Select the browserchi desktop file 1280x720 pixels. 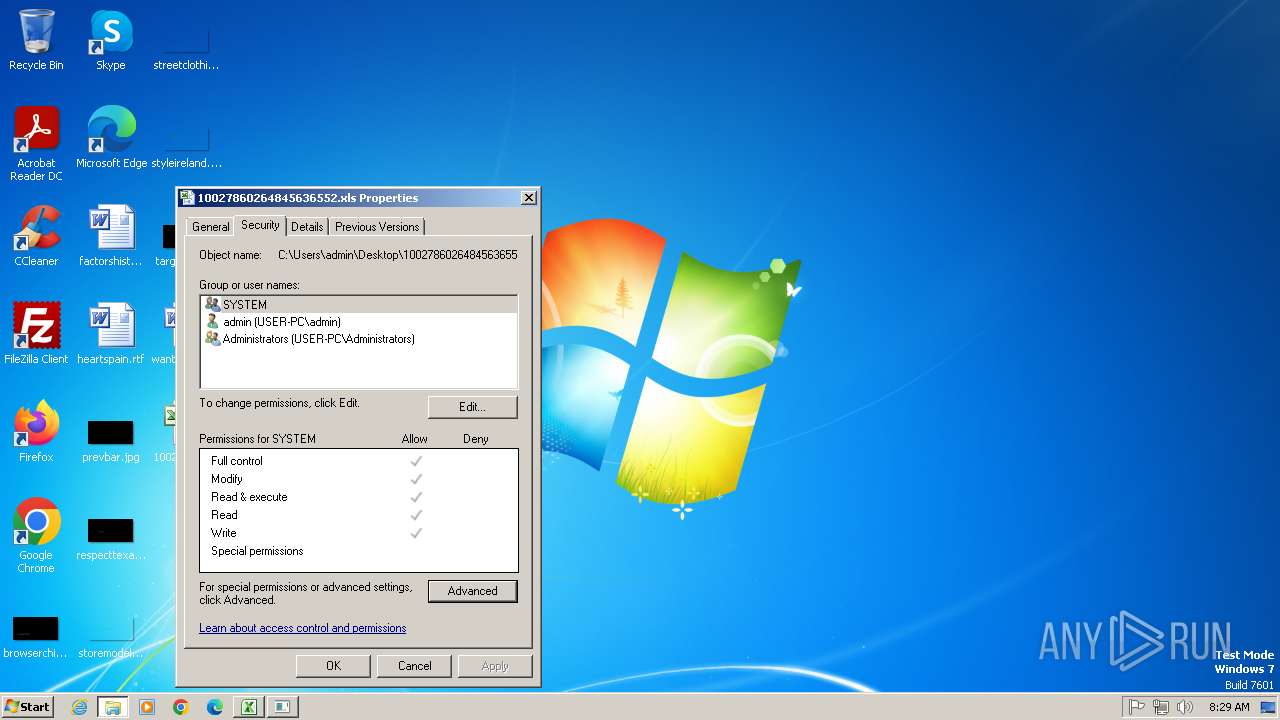pyautogui.click(x=36, y=636)
